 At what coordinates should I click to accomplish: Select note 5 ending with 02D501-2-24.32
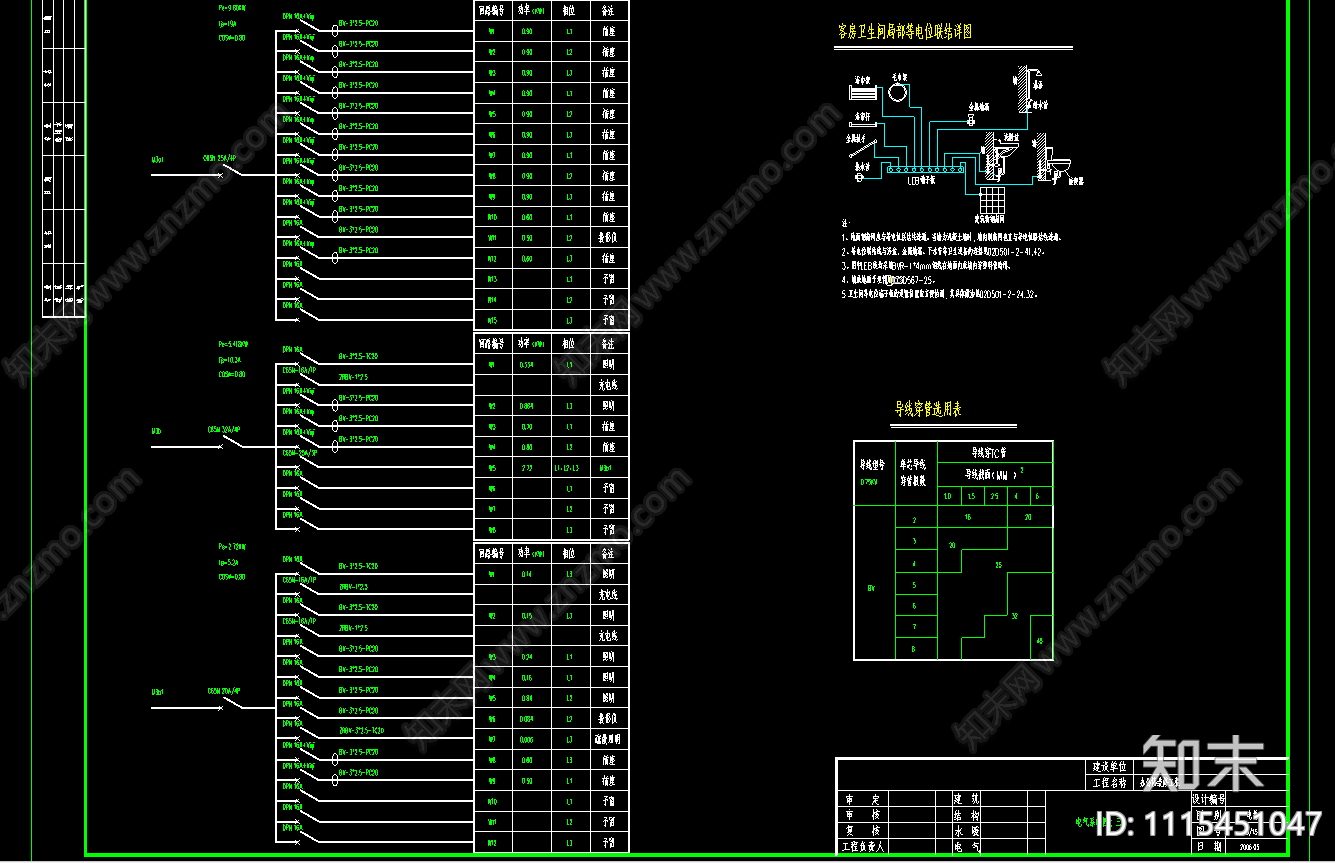pyautogui.click(x=940, y=295)
